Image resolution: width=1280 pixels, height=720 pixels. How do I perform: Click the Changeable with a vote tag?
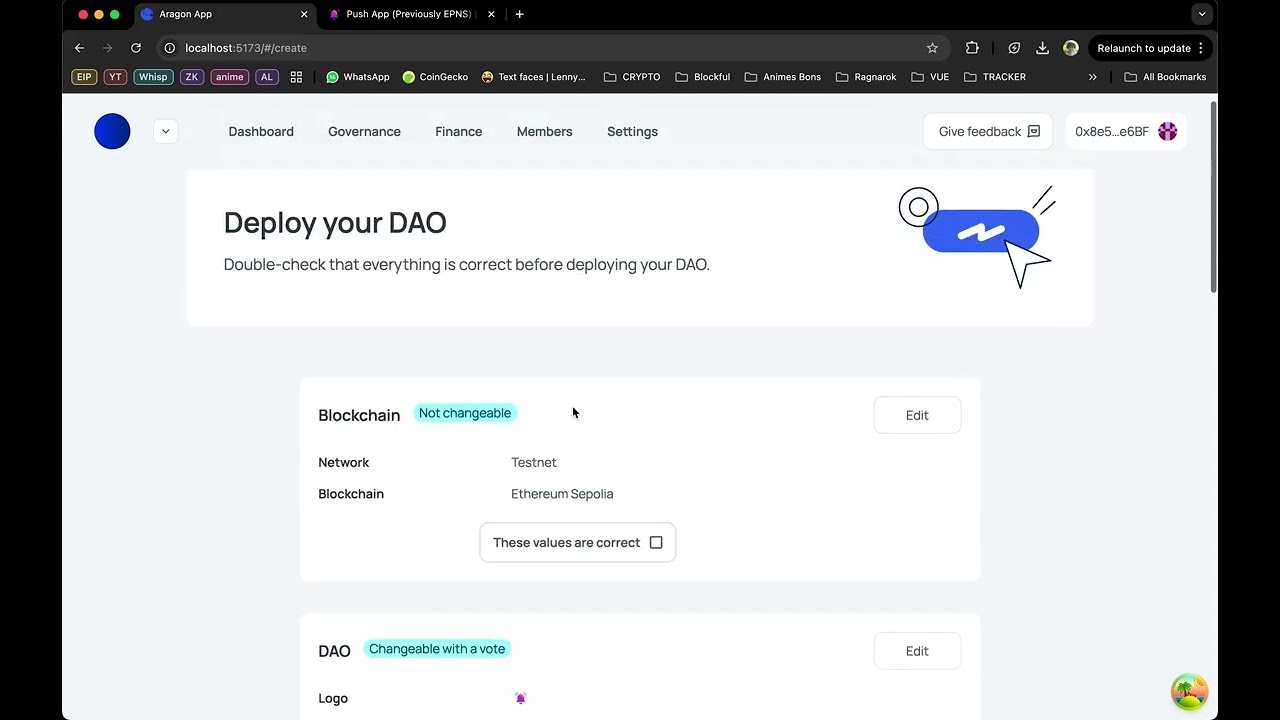pos(437,649)
